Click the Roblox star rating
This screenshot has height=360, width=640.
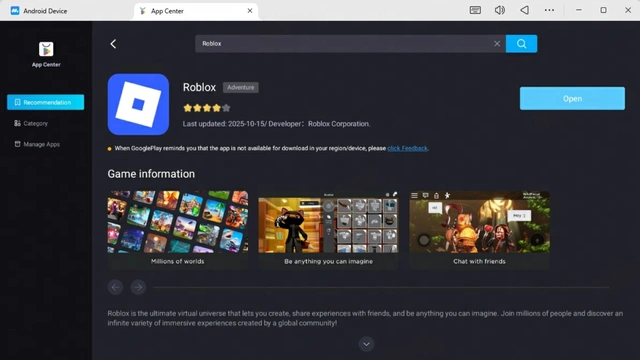coord(207,108)
